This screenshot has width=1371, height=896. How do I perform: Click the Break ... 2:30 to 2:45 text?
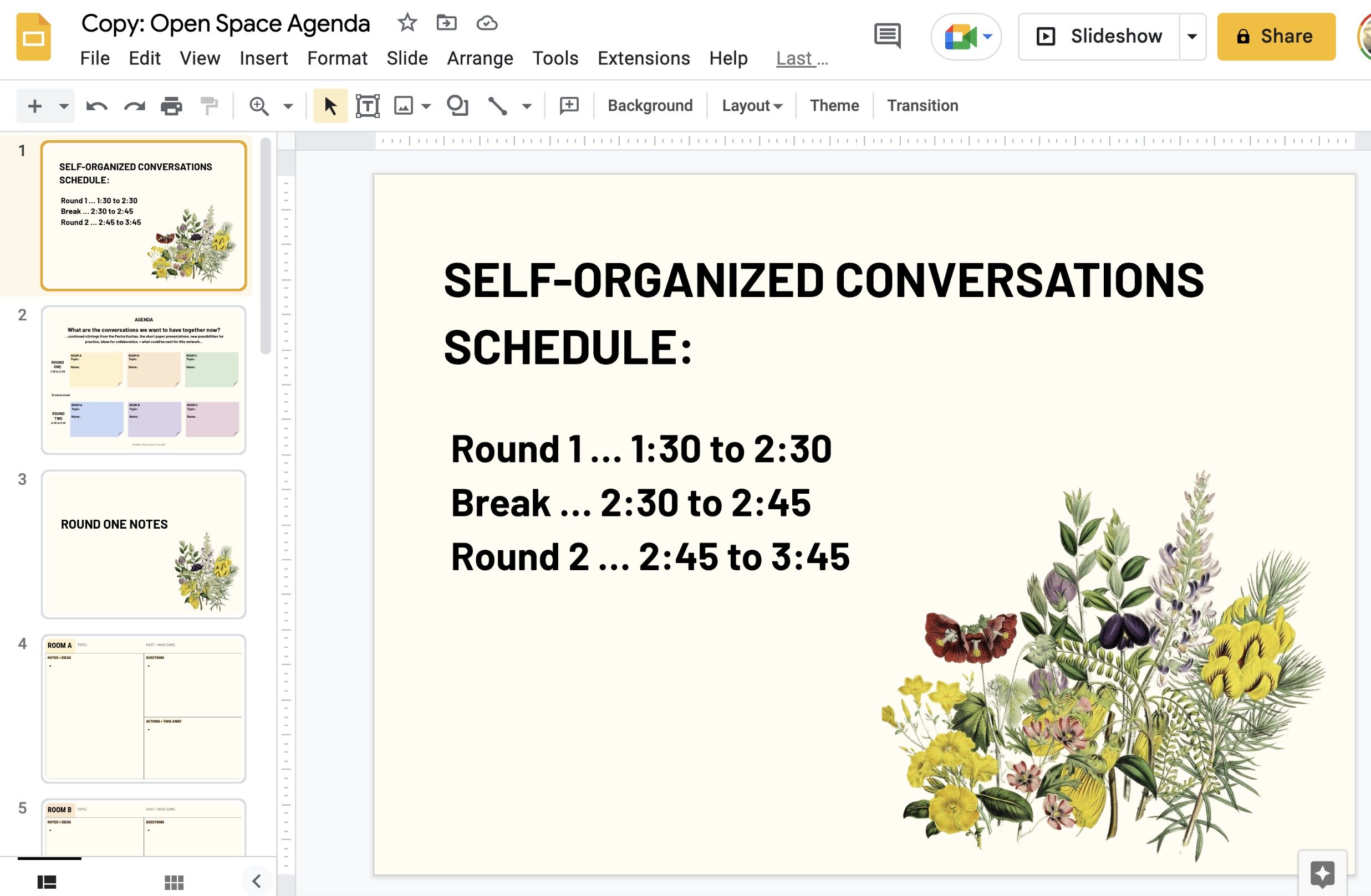(631, 503)
